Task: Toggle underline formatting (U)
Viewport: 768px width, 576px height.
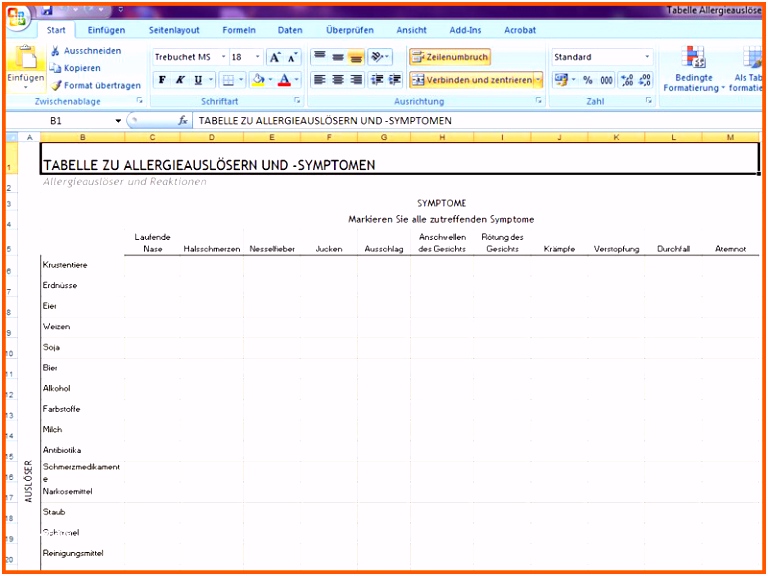Action: (x=198, y=80)
